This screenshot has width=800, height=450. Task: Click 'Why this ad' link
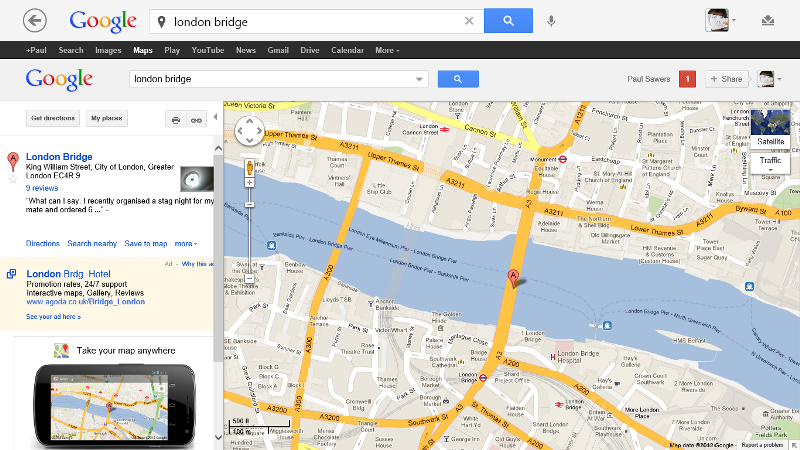(x=197, y=264)
